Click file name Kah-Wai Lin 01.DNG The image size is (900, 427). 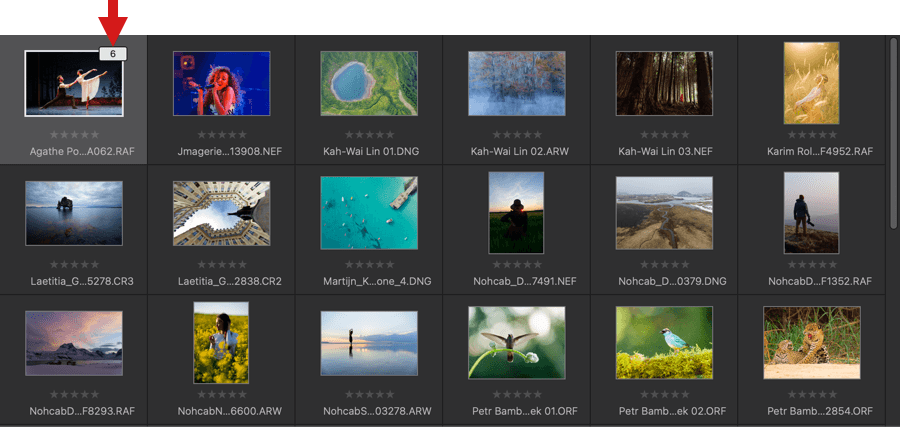click(x=370, y=152)
